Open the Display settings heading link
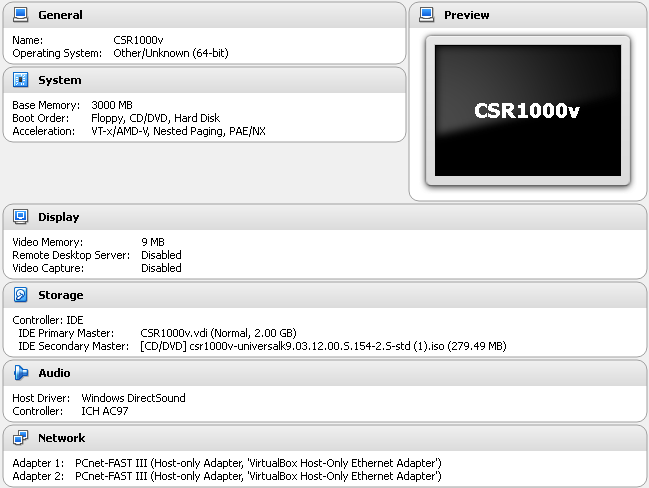The image size is (649, 488). (58, 217)
